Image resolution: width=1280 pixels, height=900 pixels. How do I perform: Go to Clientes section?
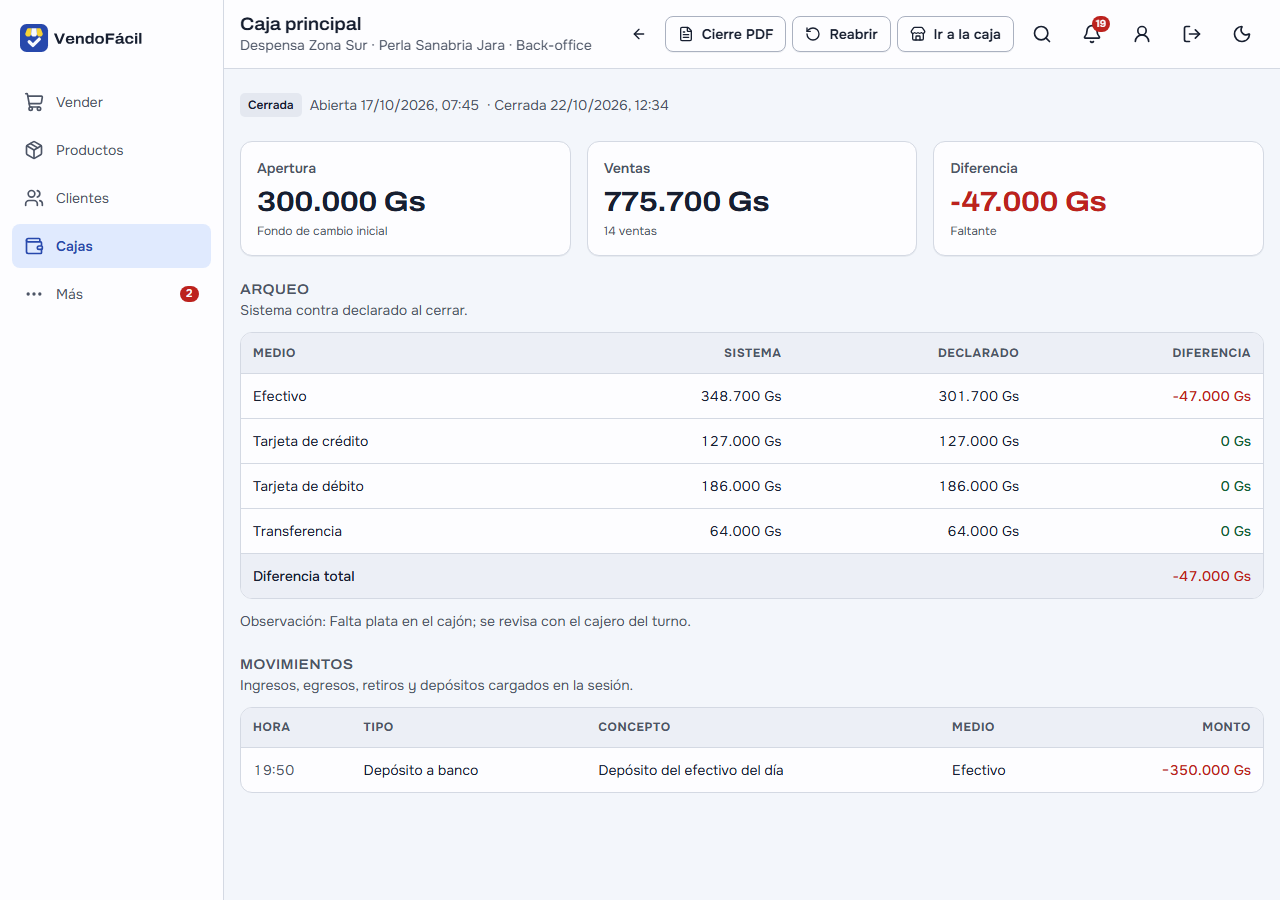(x=111, y=198)
